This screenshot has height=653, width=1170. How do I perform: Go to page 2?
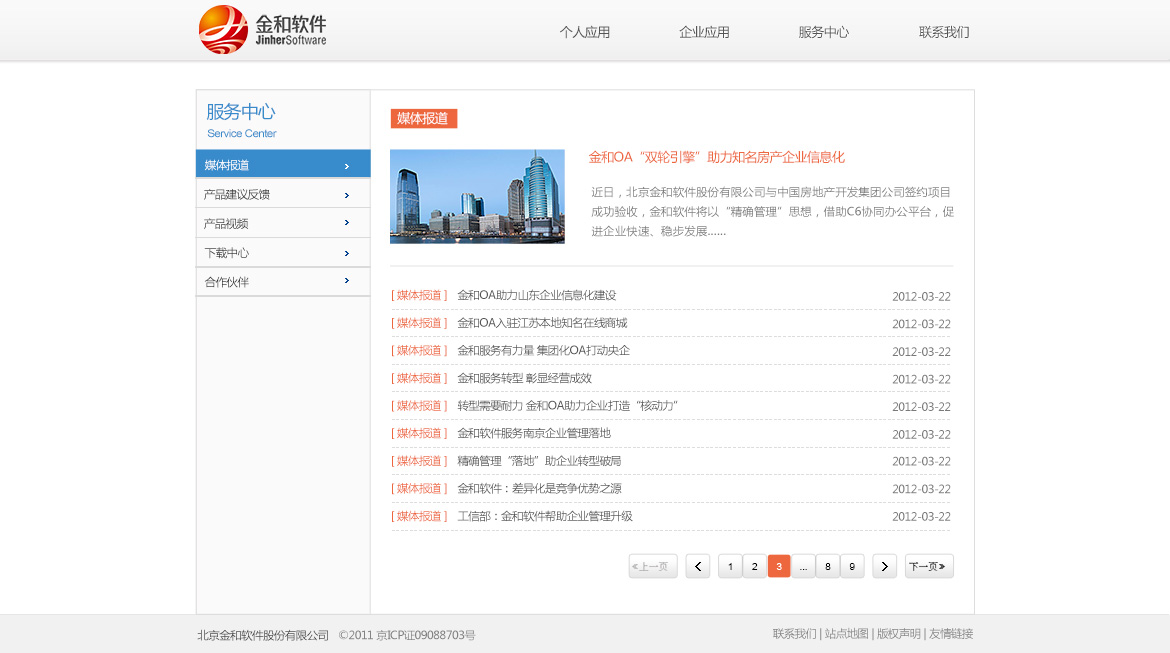pyautogui.click(x=754, y=566)
